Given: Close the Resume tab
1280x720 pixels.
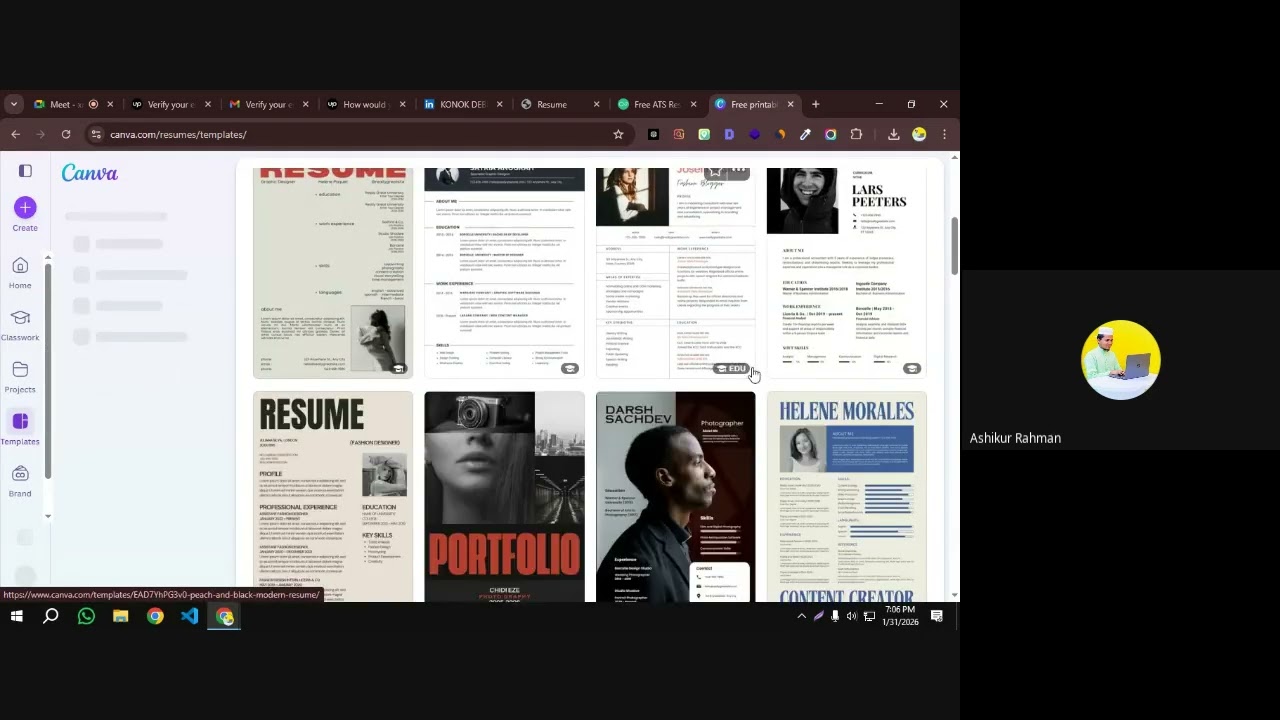Looking at the screenshot, I should point(597,104).
